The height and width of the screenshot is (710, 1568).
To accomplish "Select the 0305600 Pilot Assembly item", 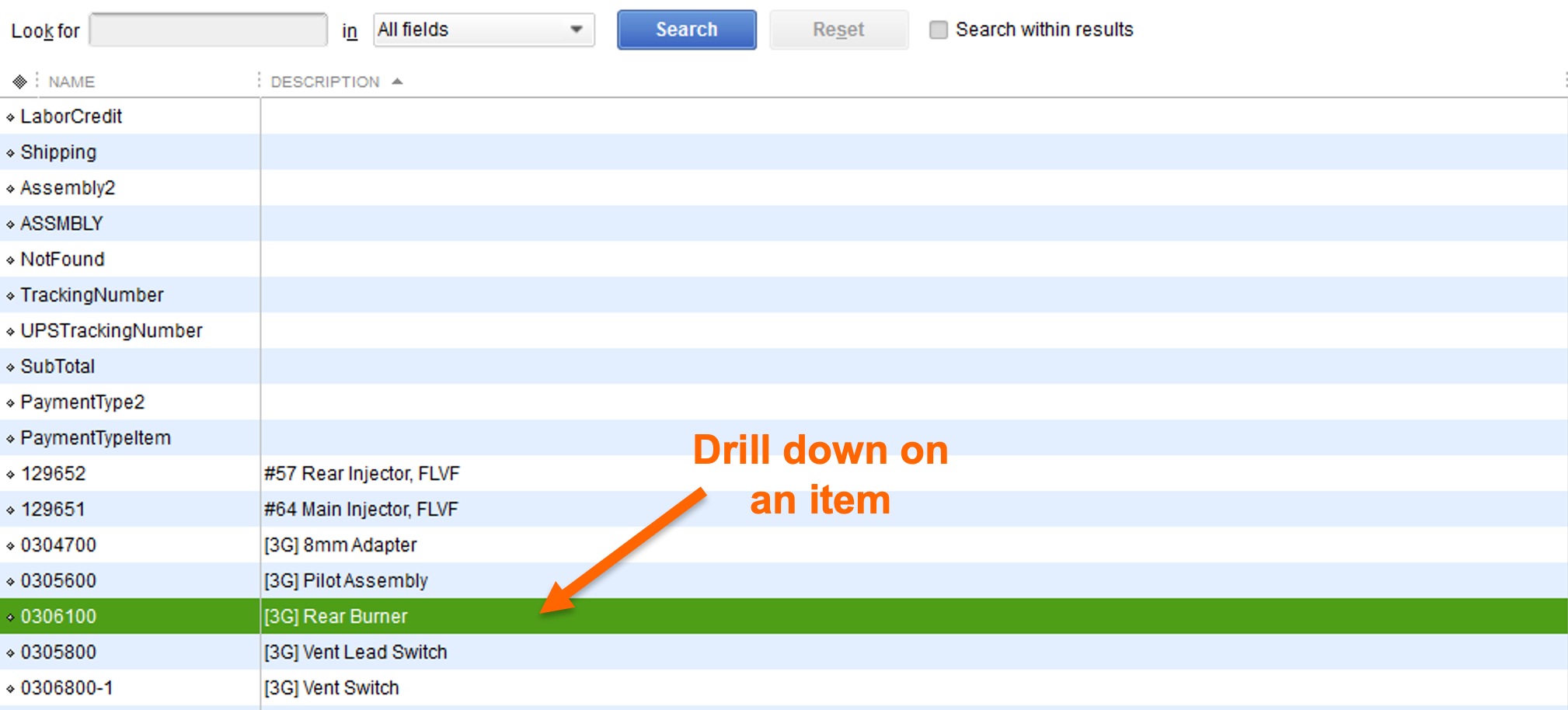I will point(346,581).
